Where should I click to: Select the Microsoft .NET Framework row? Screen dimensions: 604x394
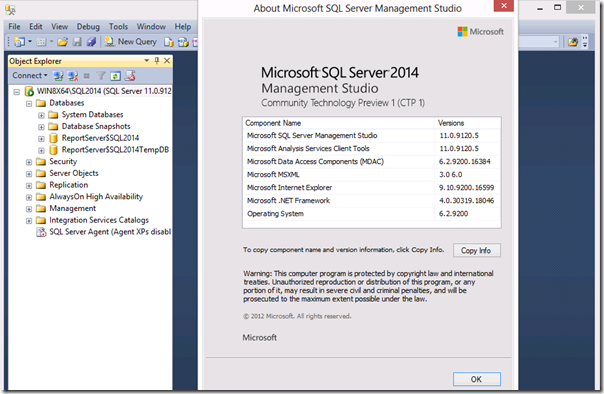[x=372, y=201]
